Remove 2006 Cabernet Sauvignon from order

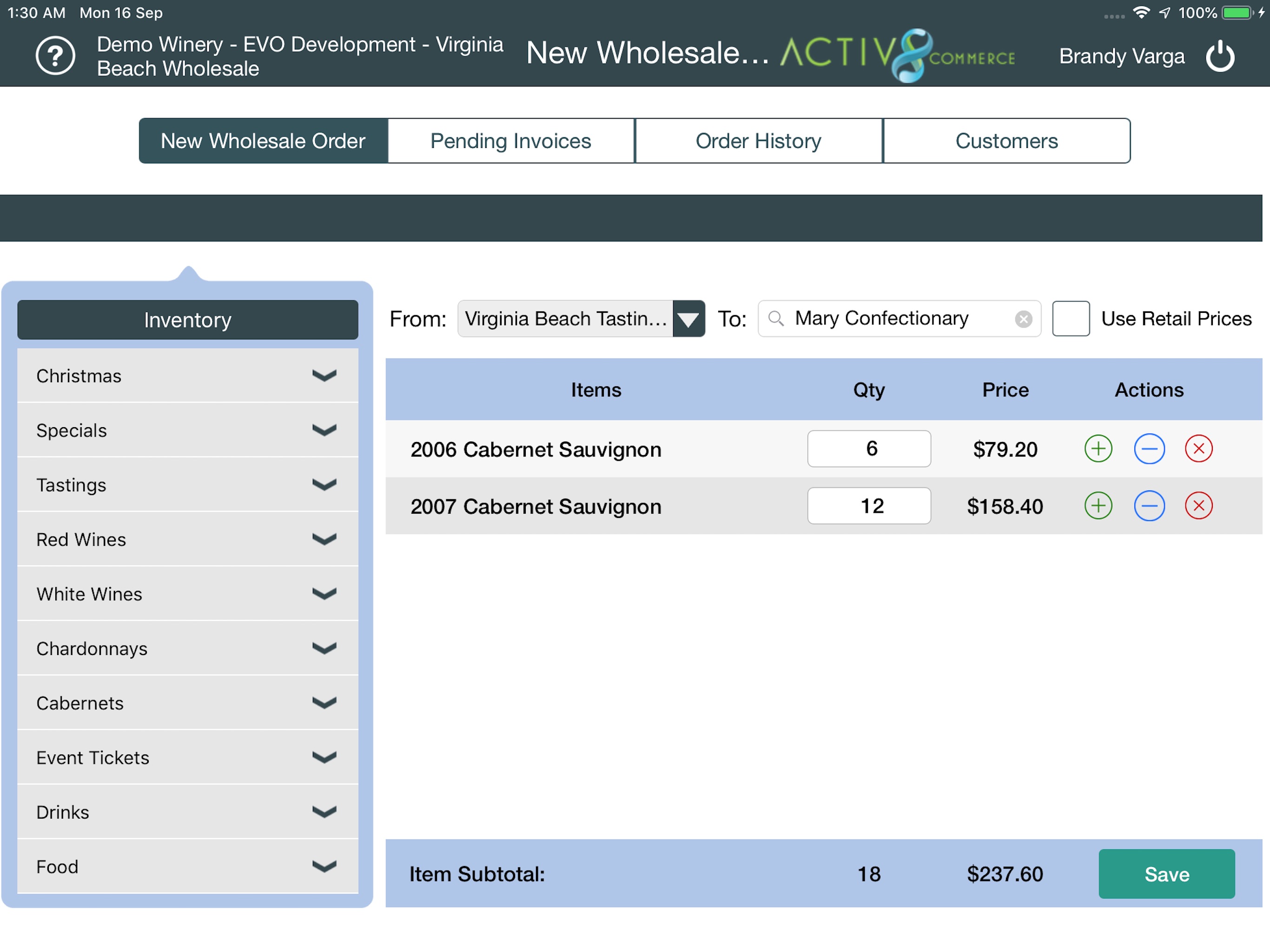coord(1198,449)
